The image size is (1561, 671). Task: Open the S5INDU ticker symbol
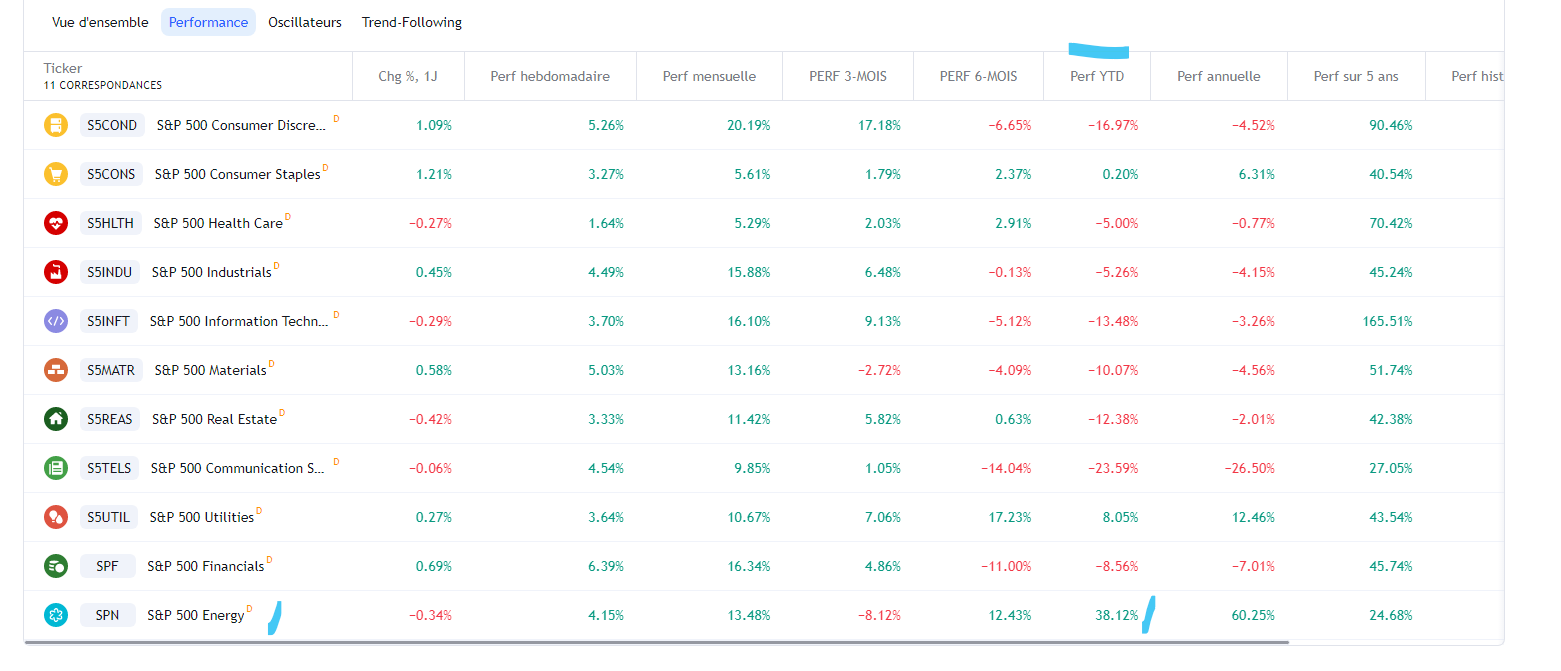tap(110, 272)
